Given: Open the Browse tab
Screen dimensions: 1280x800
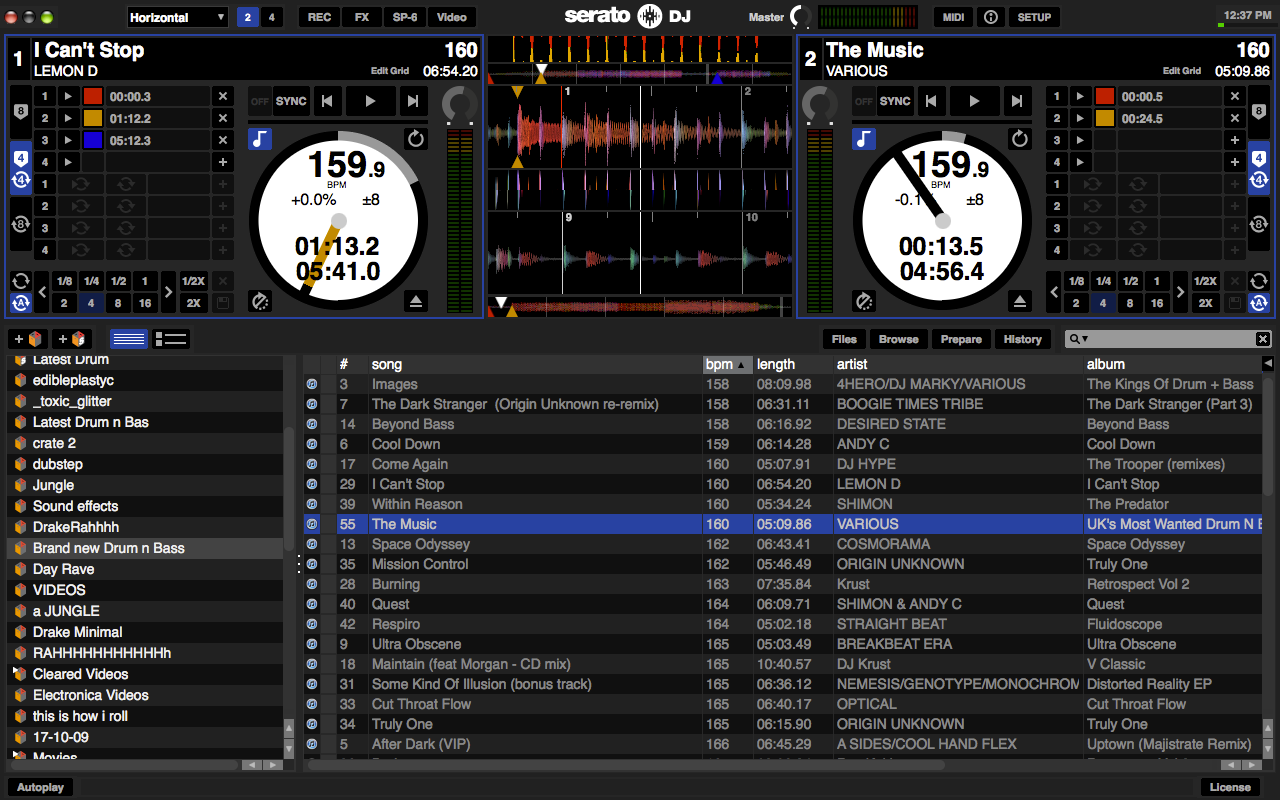Looking at the screenshot, I should (898, 339).
